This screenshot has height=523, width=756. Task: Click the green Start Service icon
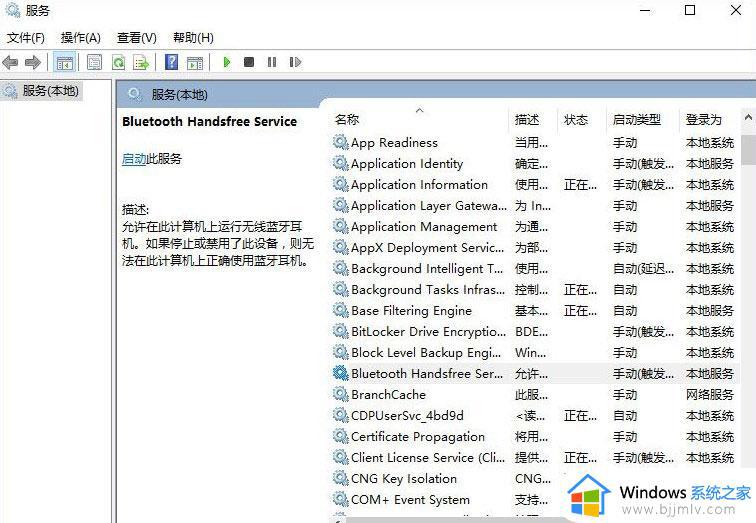227,62
